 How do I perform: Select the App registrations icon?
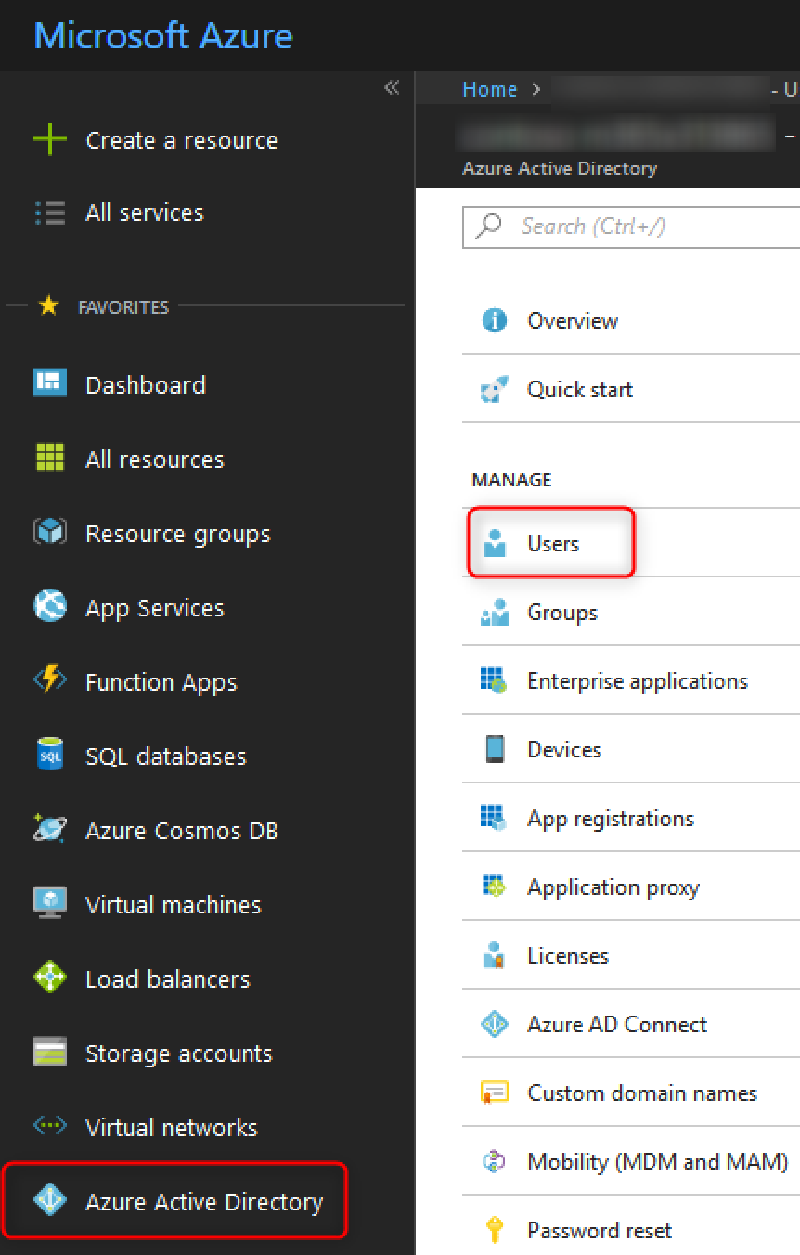494,818
